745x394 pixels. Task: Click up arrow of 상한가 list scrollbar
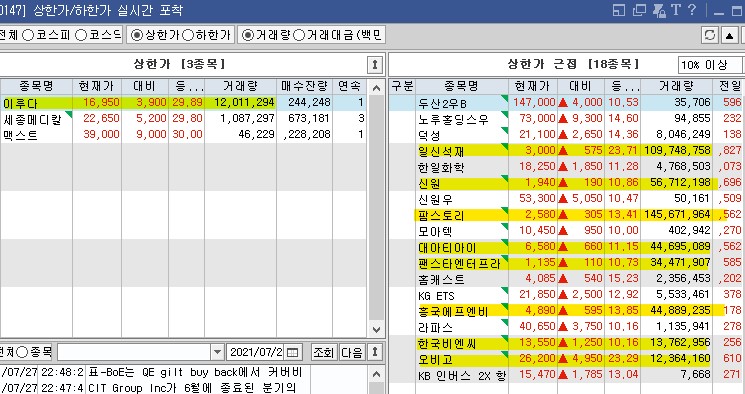click(376, 88)
